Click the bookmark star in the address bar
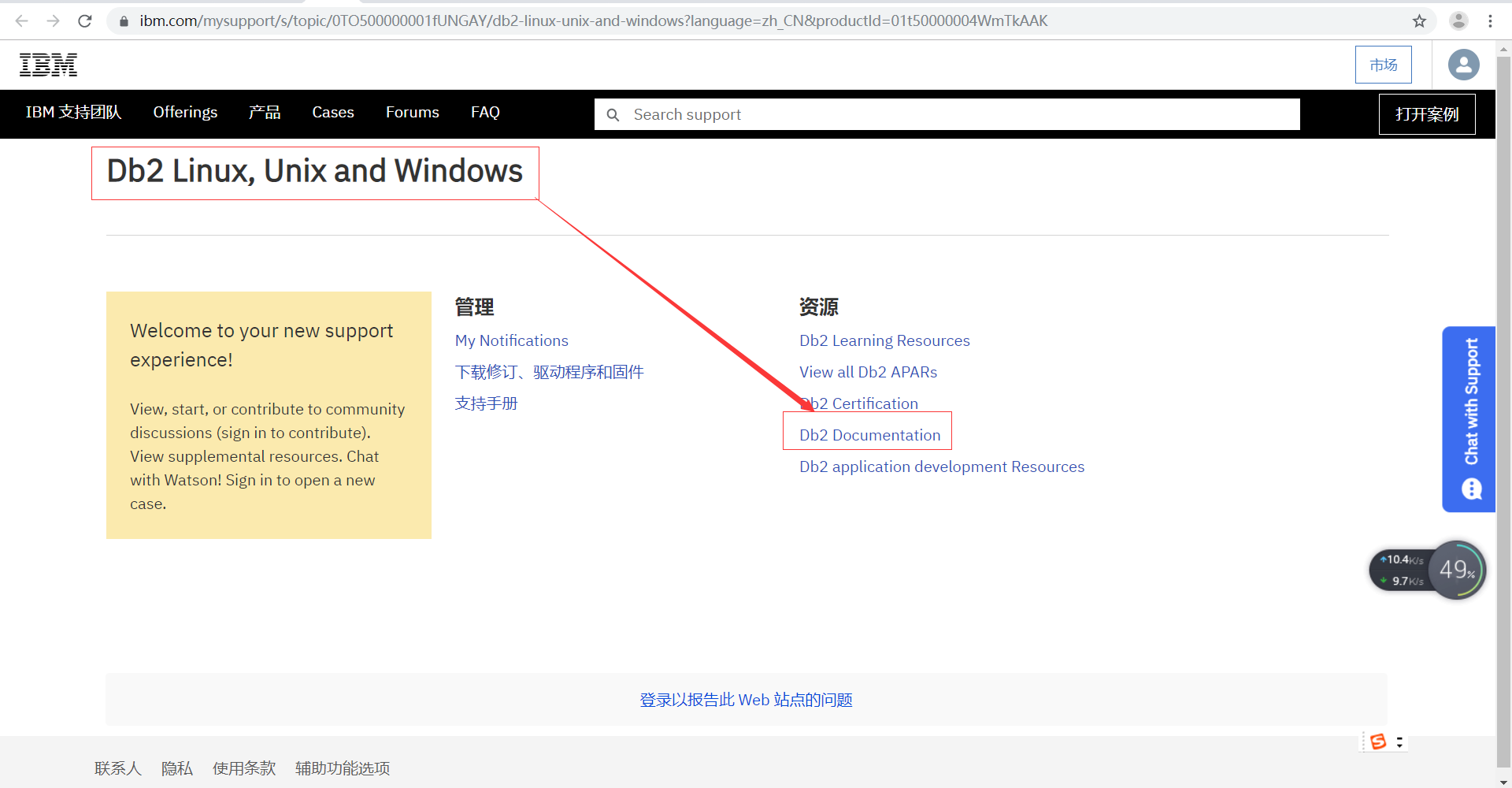The image size is (1512, 788). point(1420,20)
